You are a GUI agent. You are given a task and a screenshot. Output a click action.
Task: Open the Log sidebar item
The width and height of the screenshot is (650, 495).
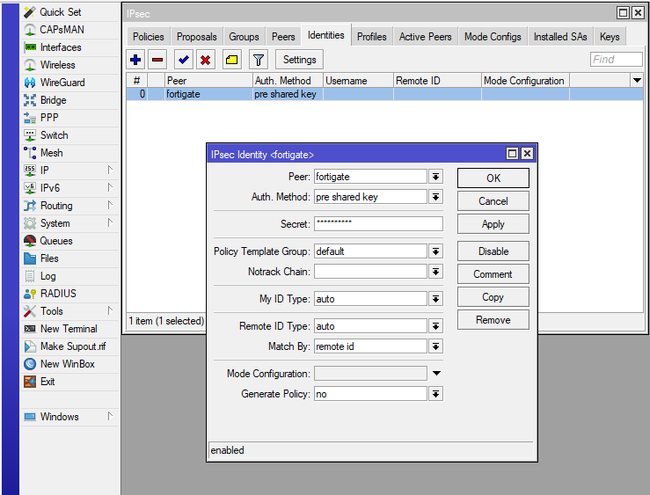[48, 276]
